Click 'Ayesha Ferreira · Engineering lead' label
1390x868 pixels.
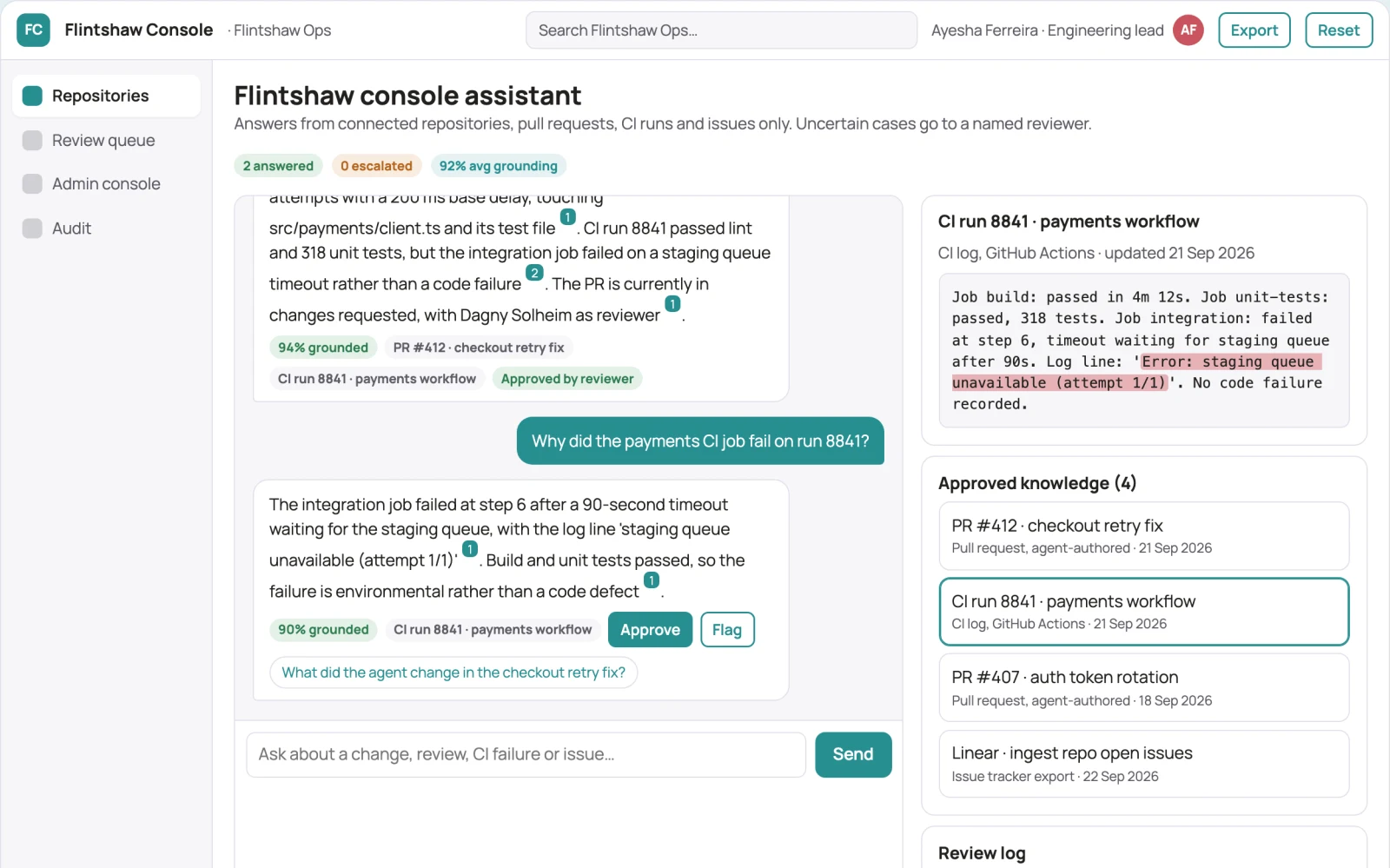tap(1047, 30)
